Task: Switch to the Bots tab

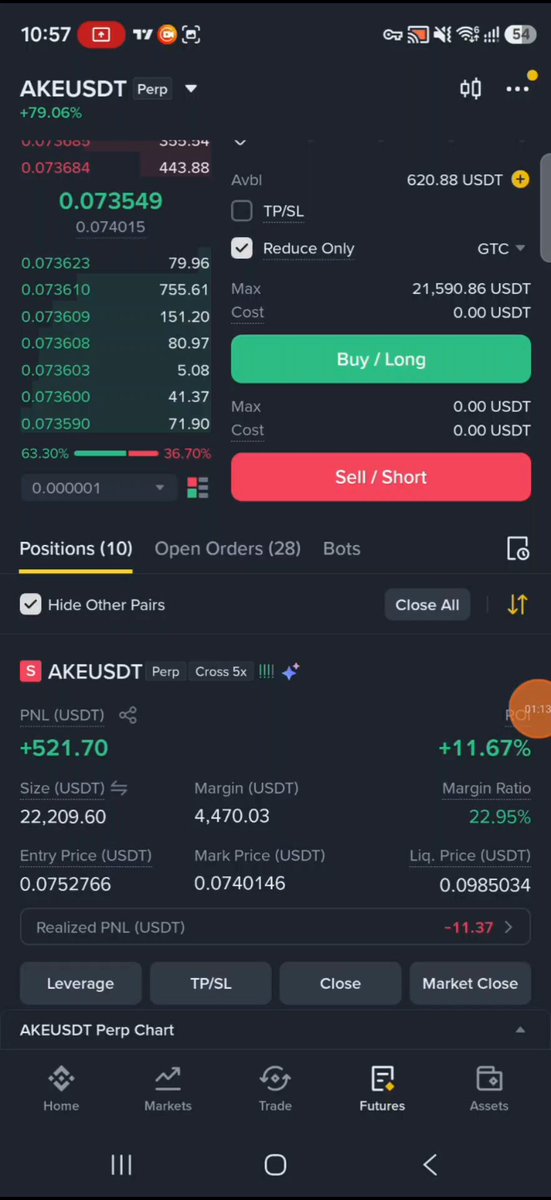Action: point(342,548)
